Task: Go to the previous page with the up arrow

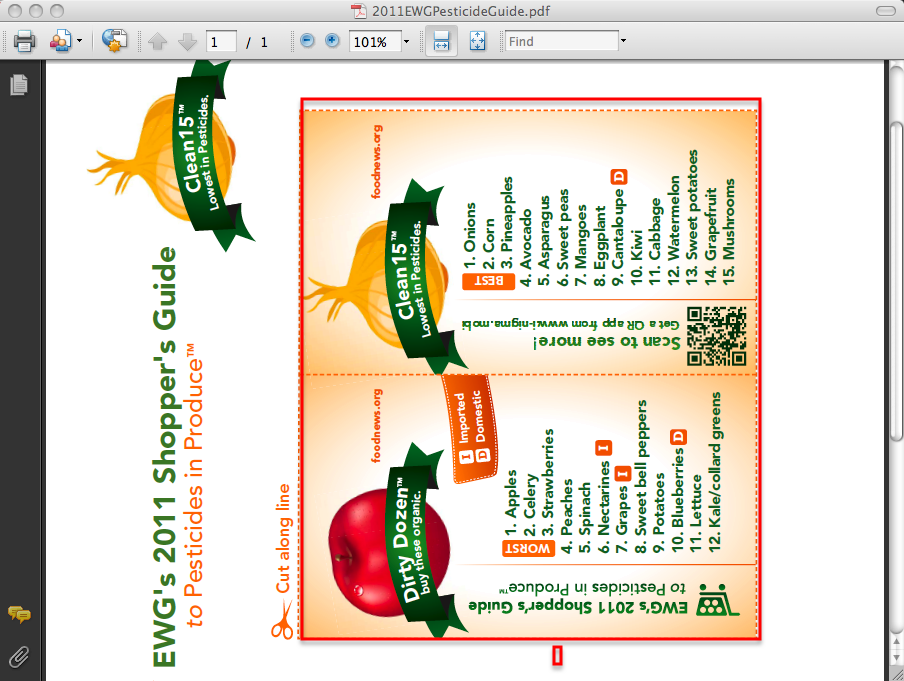Action: click(157, 42)
